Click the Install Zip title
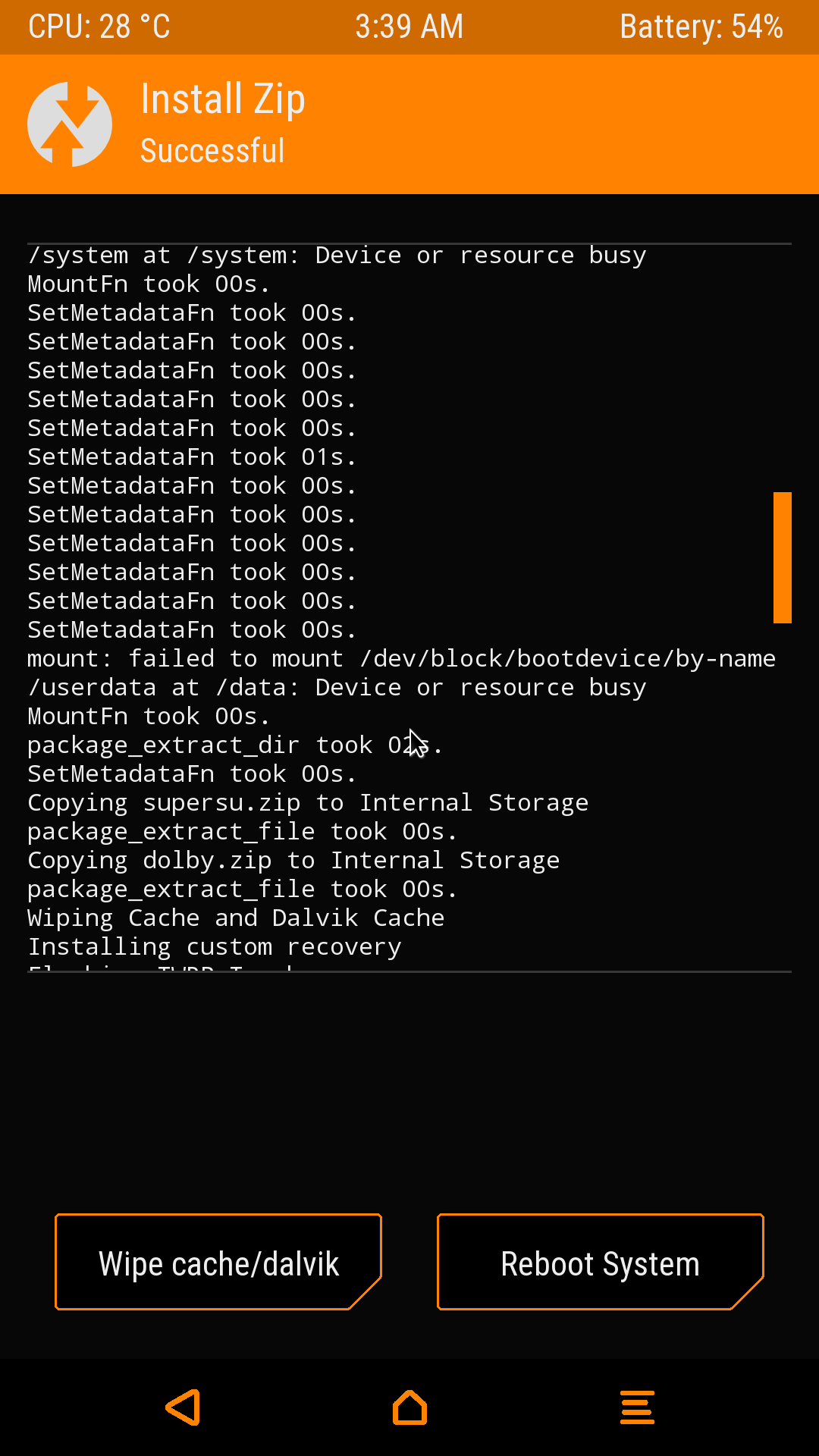The height and width of the screenshot is (1456, 819). coord(223,99)
